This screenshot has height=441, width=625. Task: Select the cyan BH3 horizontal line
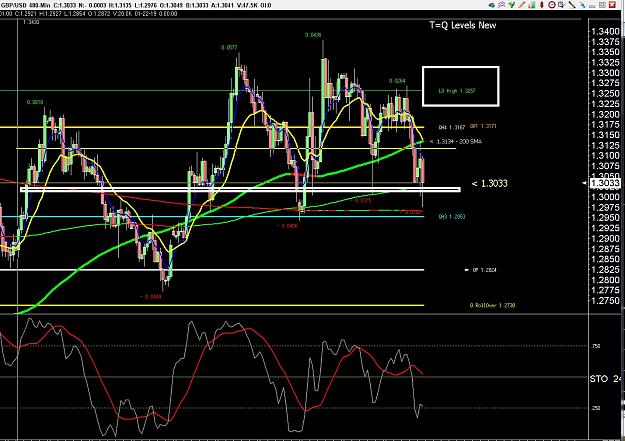[x=212, y=217]
